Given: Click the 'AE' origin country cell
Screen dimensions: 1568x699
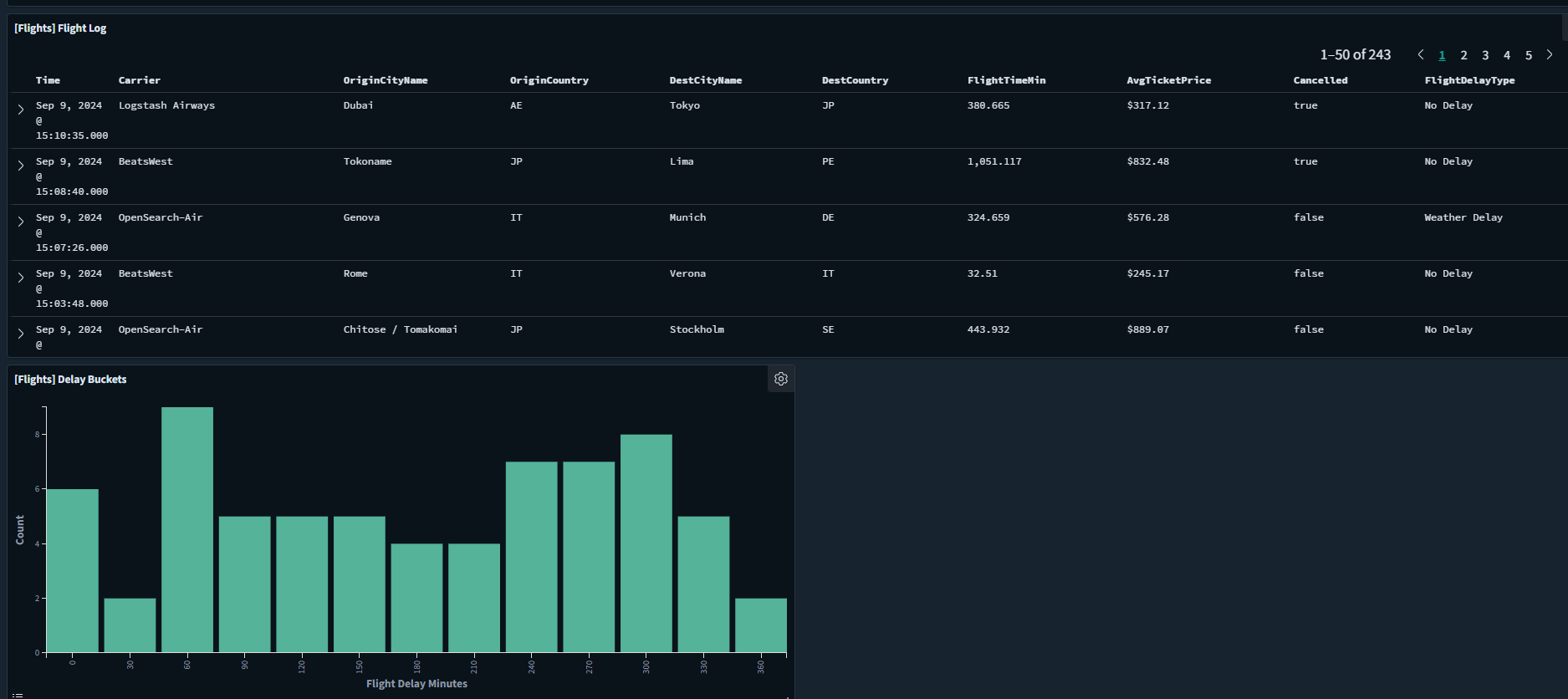Looking at the screenshot, I should [516, 105].
